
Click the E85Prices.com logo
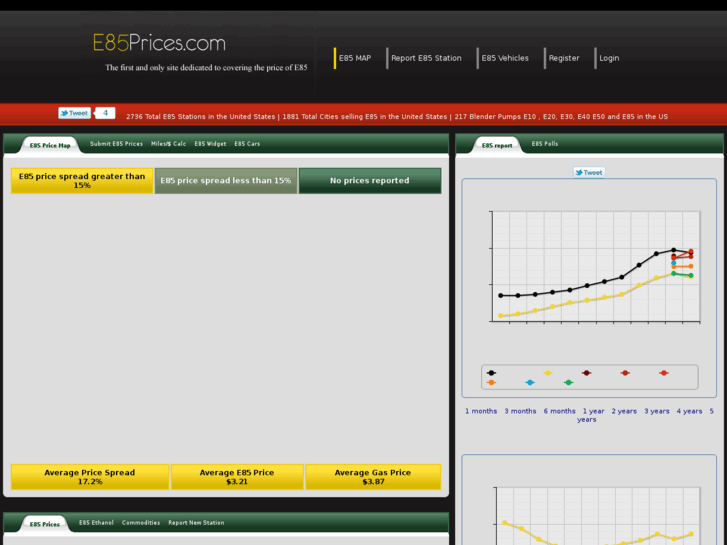point(159,43)
